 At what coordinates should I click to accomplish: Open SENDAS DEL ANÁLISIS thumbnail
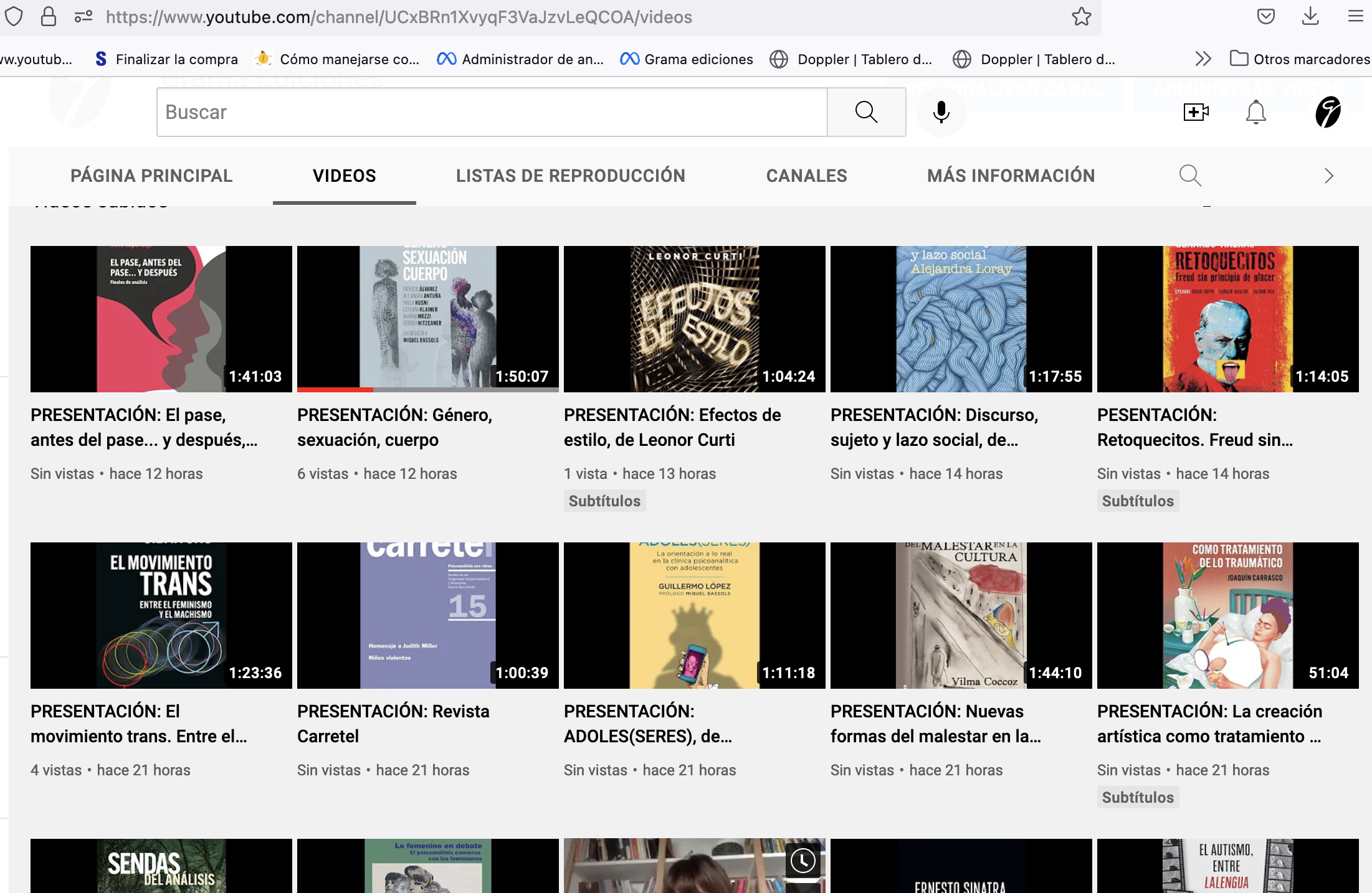click(x=161, y=866)
